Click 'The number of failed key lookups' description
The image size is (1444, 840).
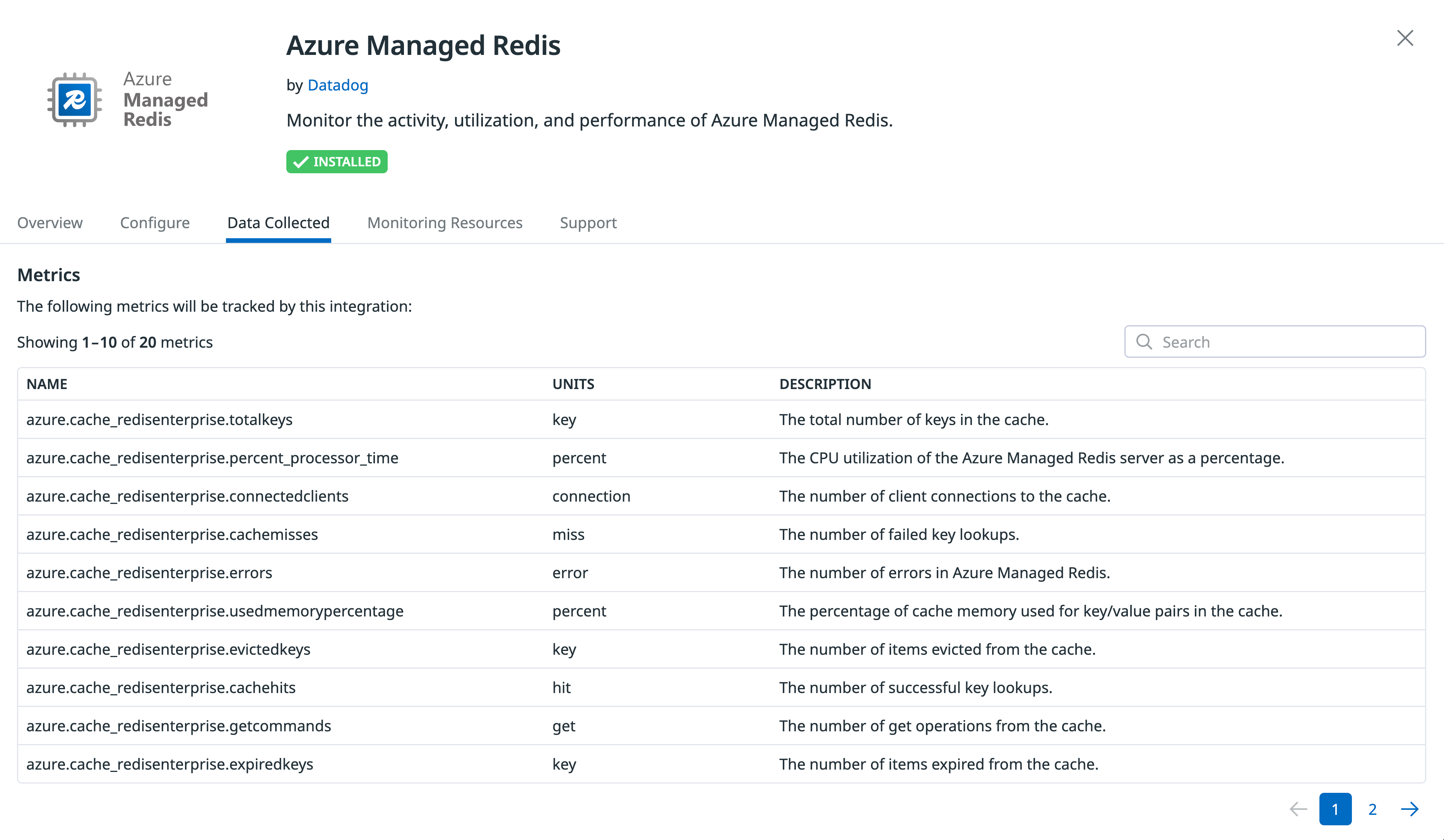[899, 535]
